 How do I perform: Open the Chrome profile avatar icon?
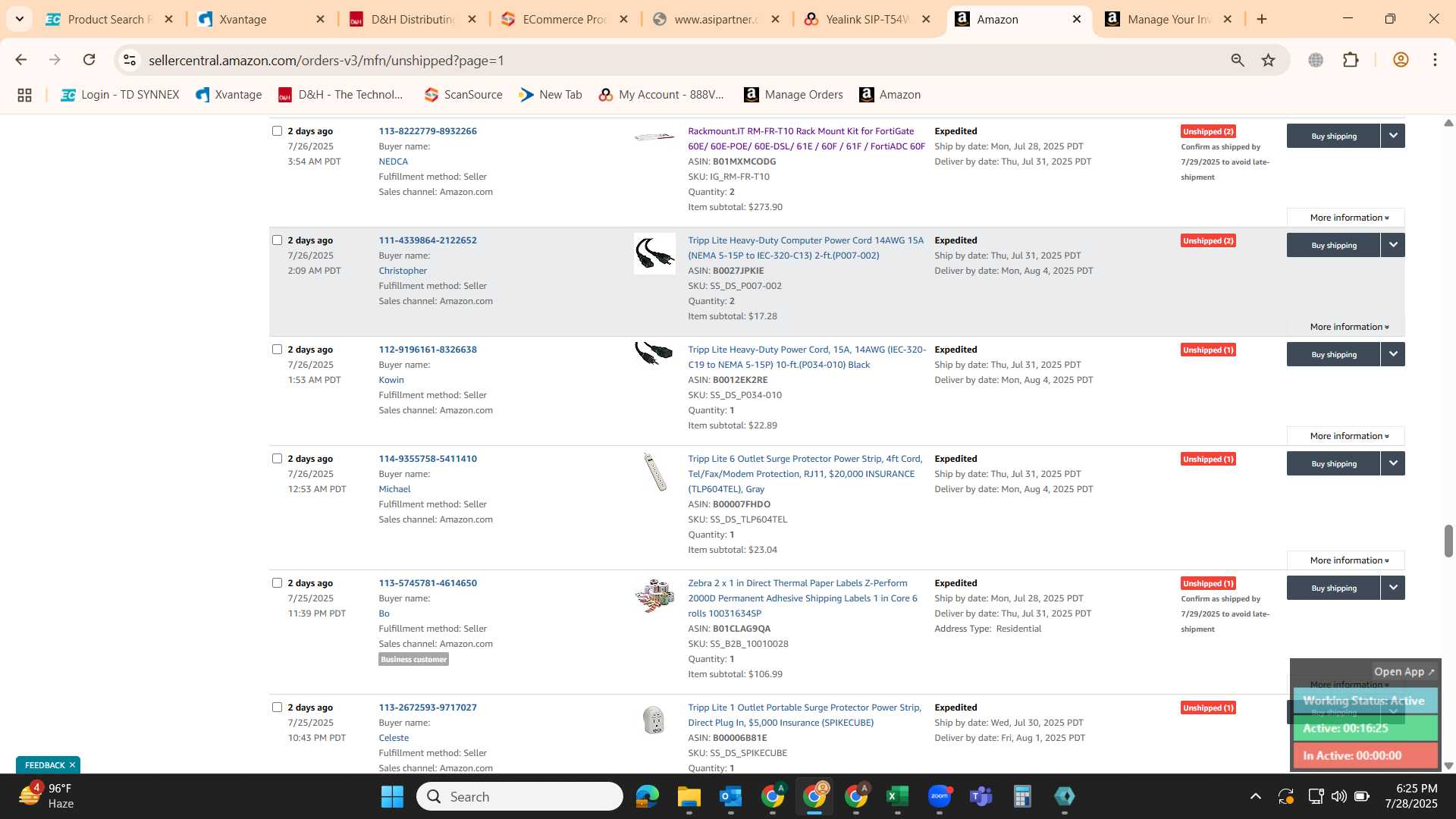point(1401,60)
